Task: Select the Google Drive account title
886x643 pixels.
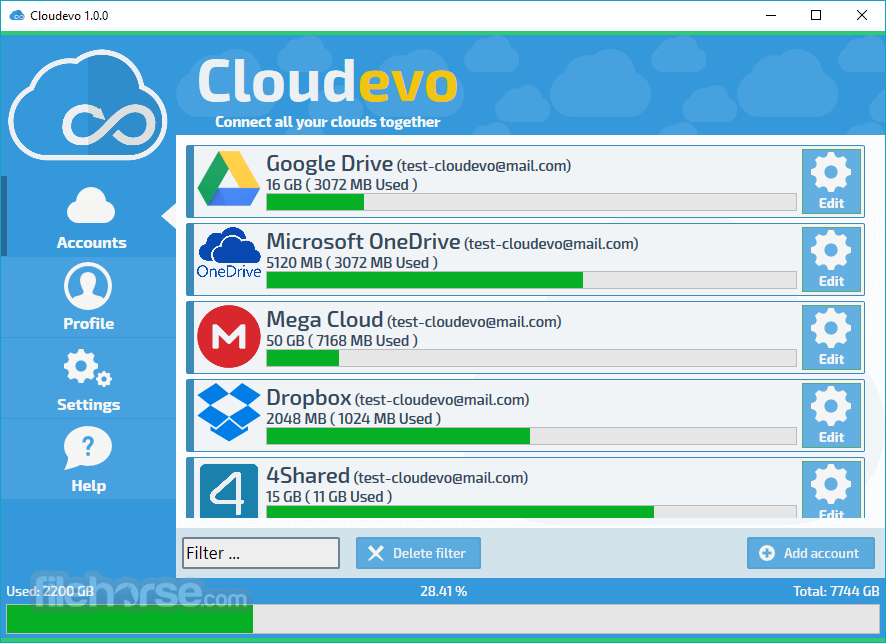Action: coord(329,164)
